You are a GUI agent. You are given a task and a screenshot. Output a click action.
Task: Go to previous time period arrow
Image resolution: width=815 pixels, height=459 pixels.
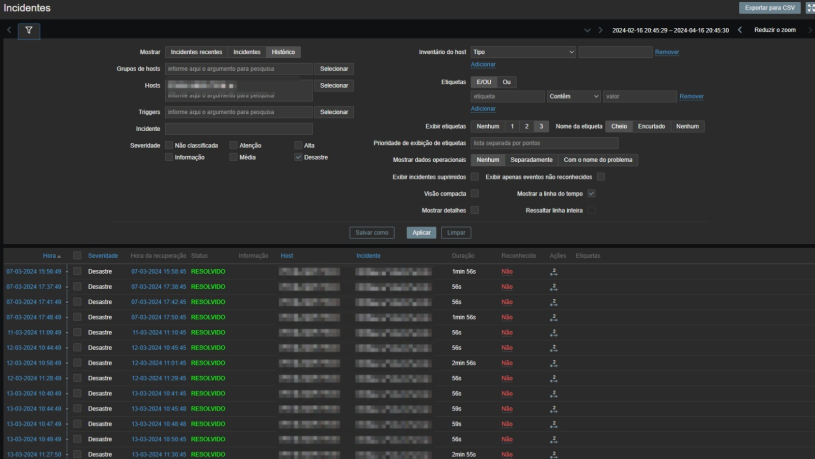click(x=740, y=31)
